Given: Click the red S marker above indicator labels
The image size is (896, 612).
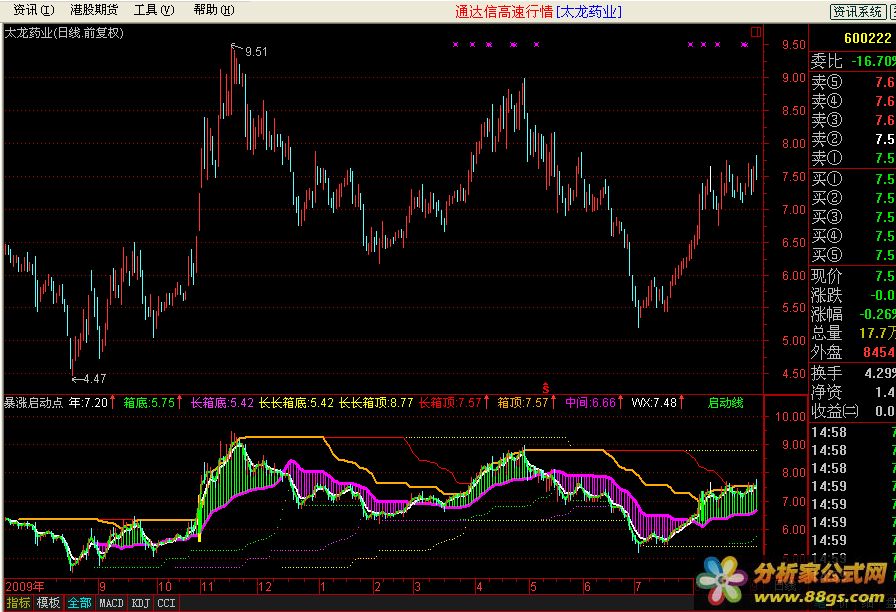Looking at the screenshot, I should click(x=546, y=389).
